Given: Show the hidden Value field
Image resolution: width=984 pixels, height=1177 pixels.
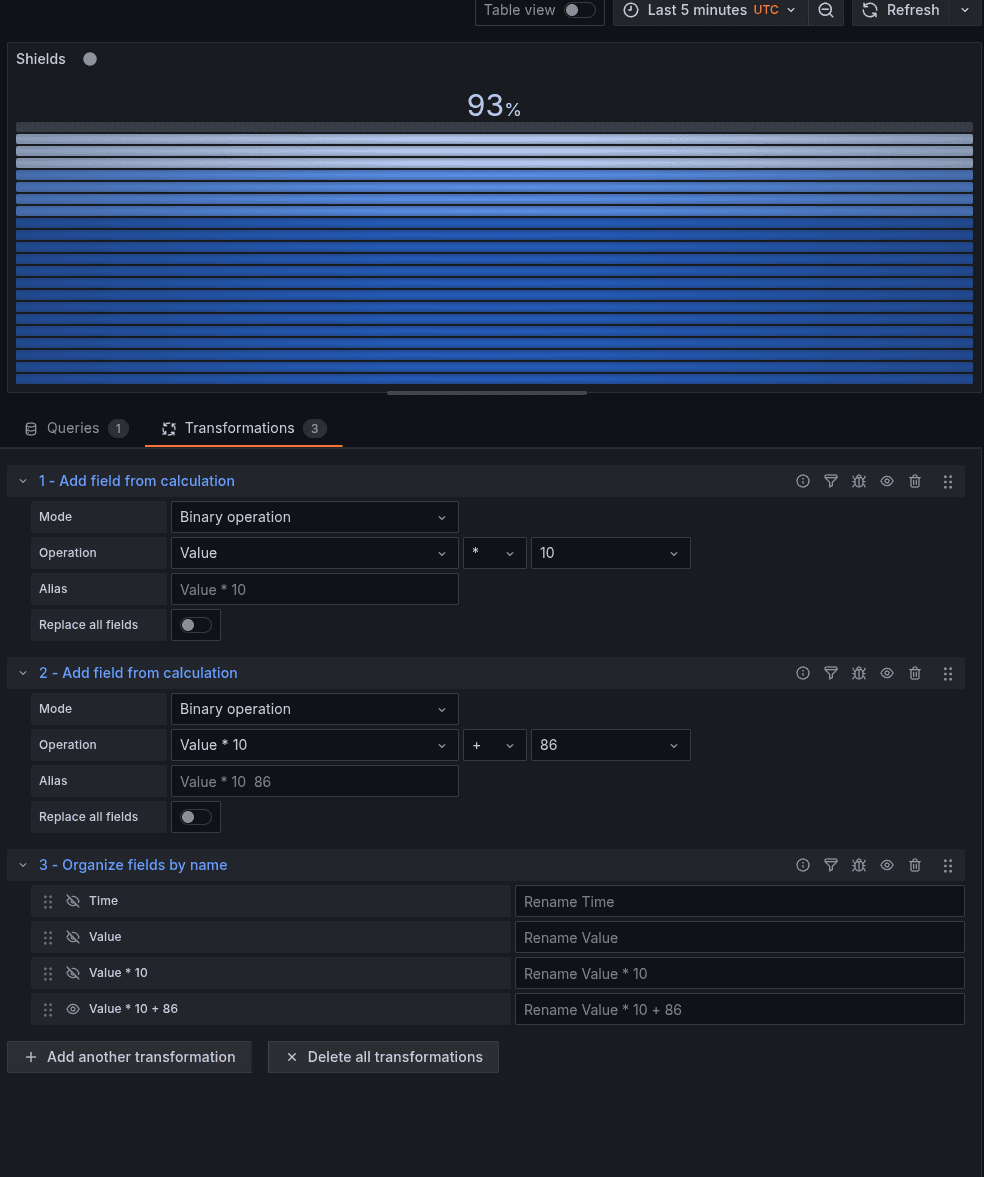Looking at the screenshot, I should (73, 937).
